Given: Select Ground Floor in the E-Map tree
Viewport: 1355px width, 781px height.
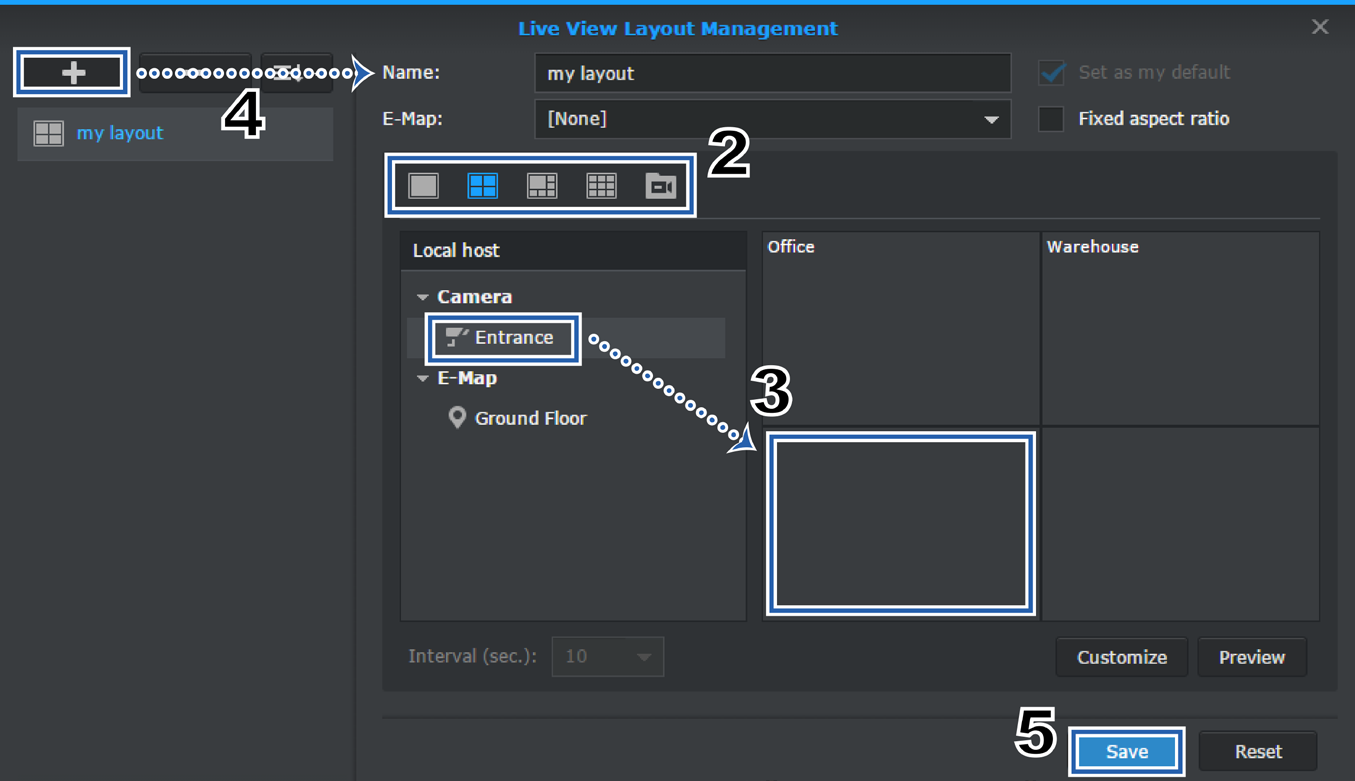Looking at the screenshot, I should (530, 418).
